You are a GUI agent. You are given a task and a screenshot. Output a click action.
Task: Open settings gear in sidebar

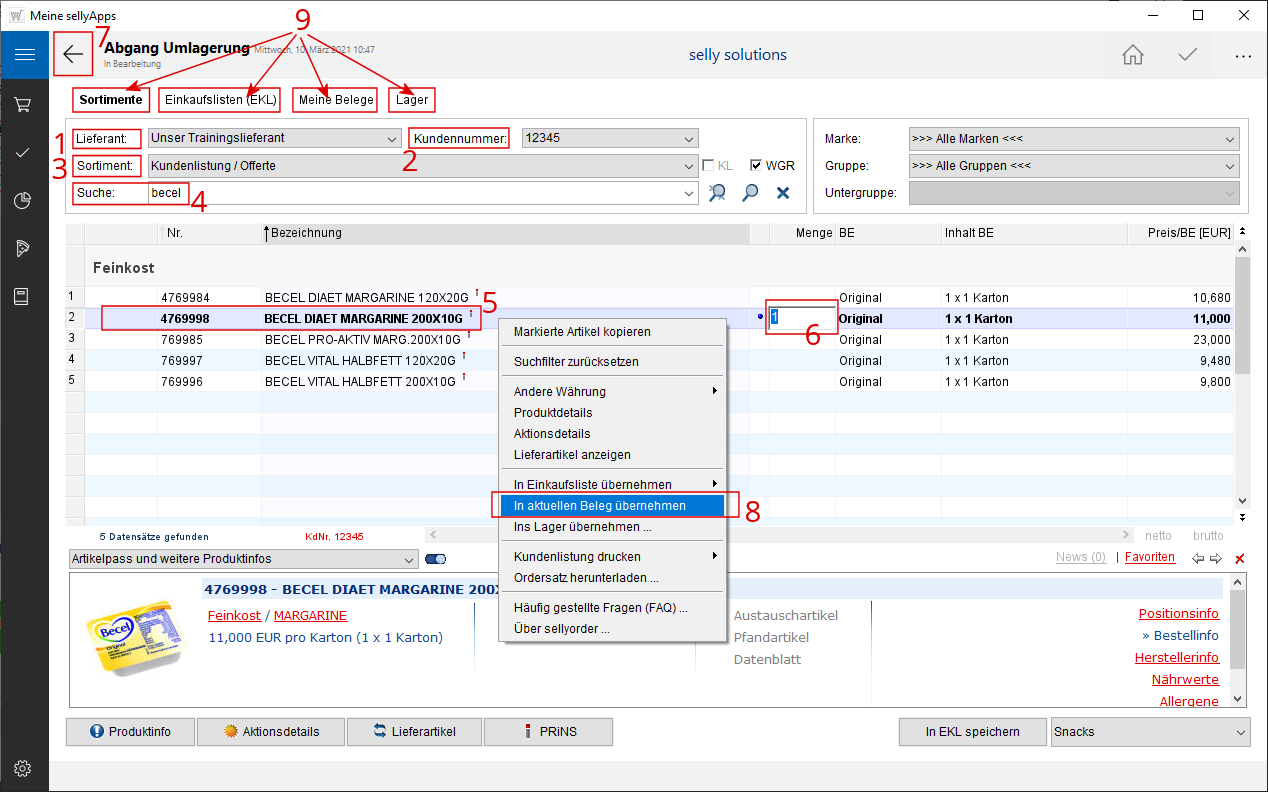click(x=24, y=768)
